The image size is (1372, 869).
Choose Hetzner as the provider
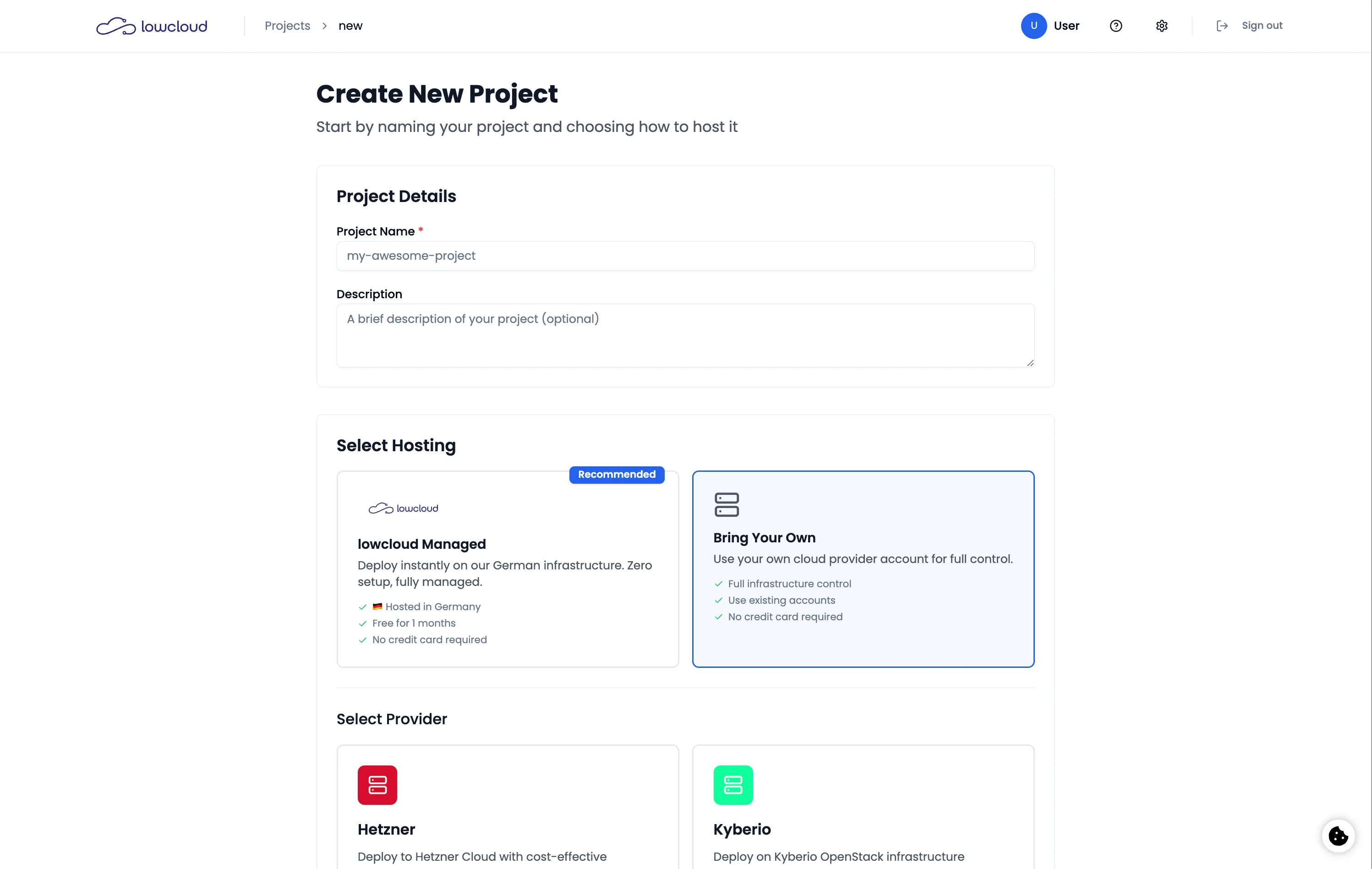507,815
